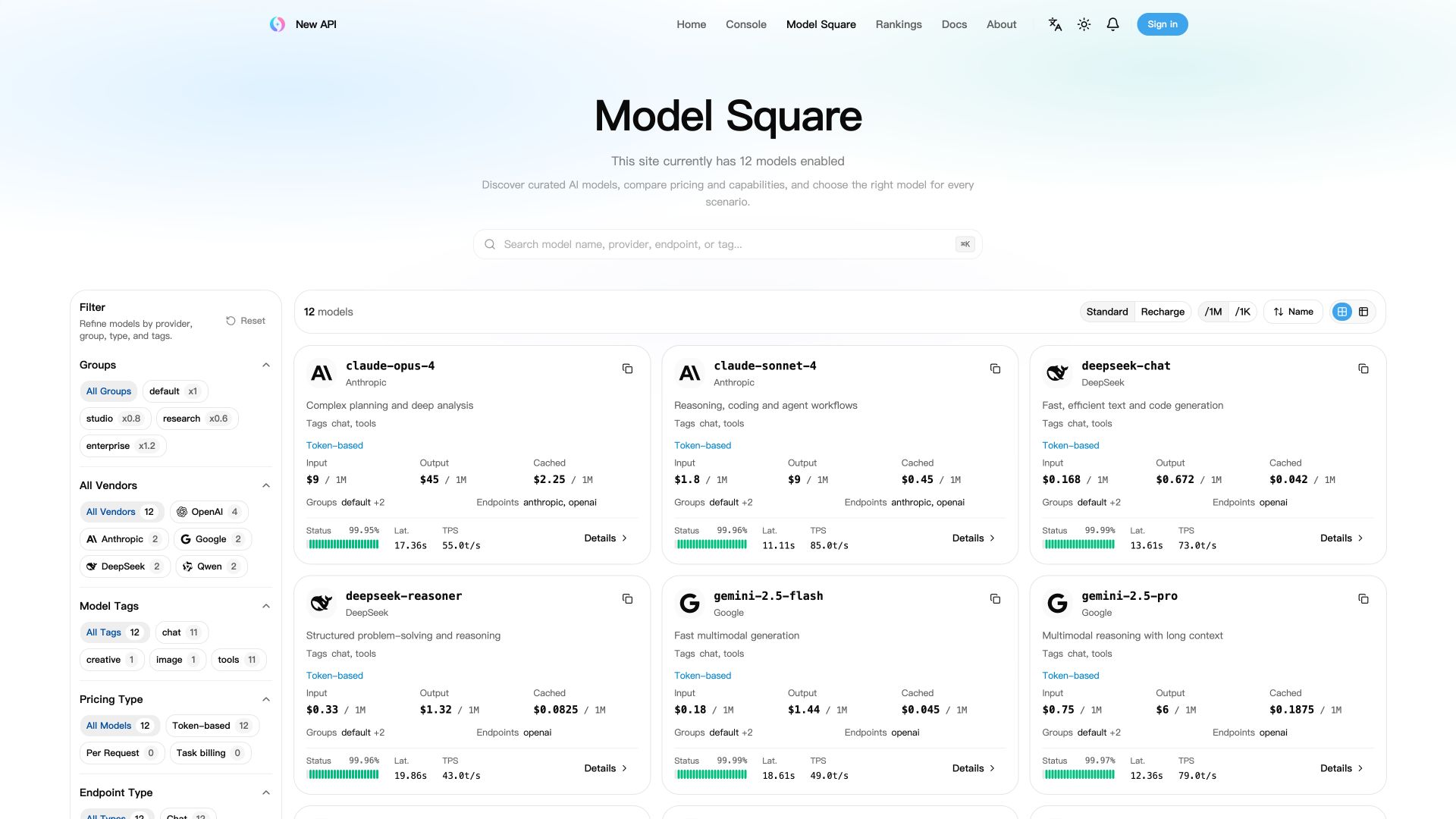The image size is (1456, 819).
Task: Filter by the studio x0.8 group
Action: point(114,419)
